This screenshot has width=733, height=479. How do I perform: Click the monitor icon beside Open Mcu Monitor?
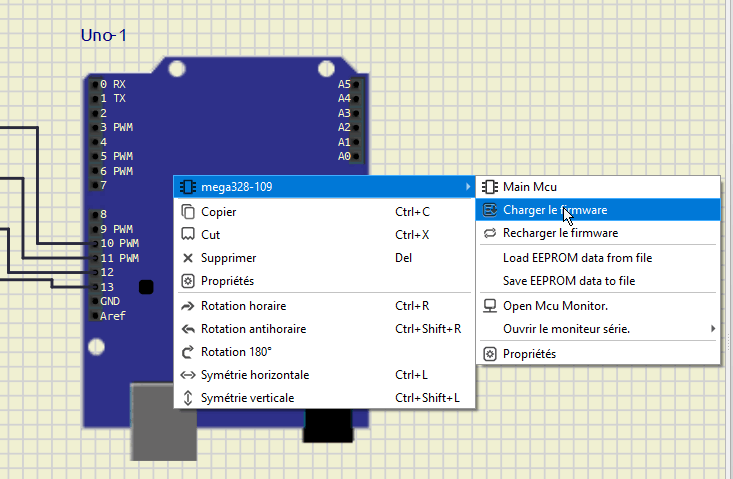tap(490, 306)
